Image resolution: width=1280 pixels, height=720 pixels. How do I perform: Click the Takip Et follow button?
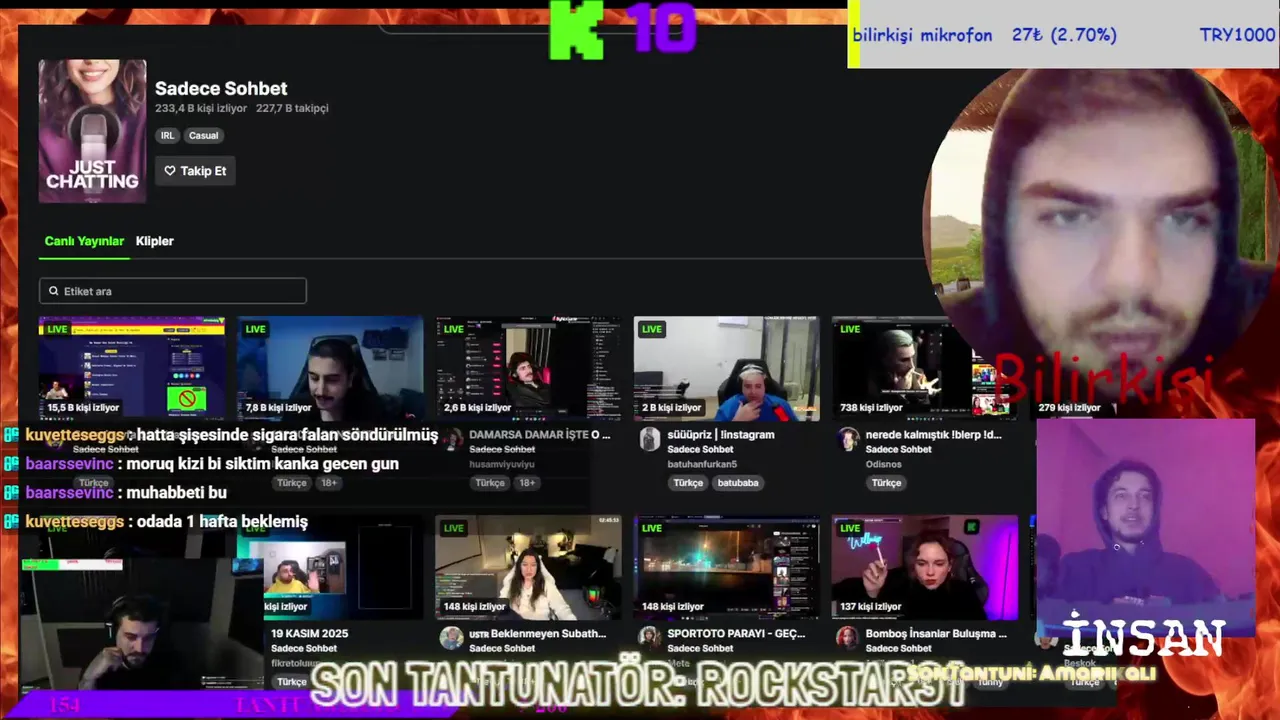tap(195, 171)
